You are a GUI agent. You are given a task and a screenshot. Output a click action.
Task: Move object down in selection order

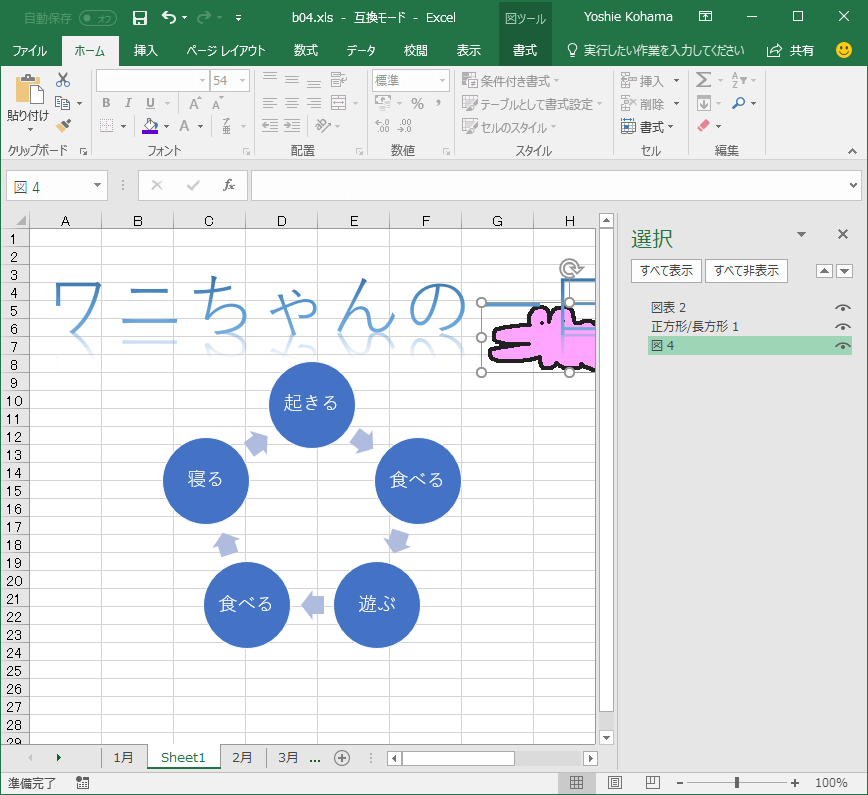(x=844, y=271)
